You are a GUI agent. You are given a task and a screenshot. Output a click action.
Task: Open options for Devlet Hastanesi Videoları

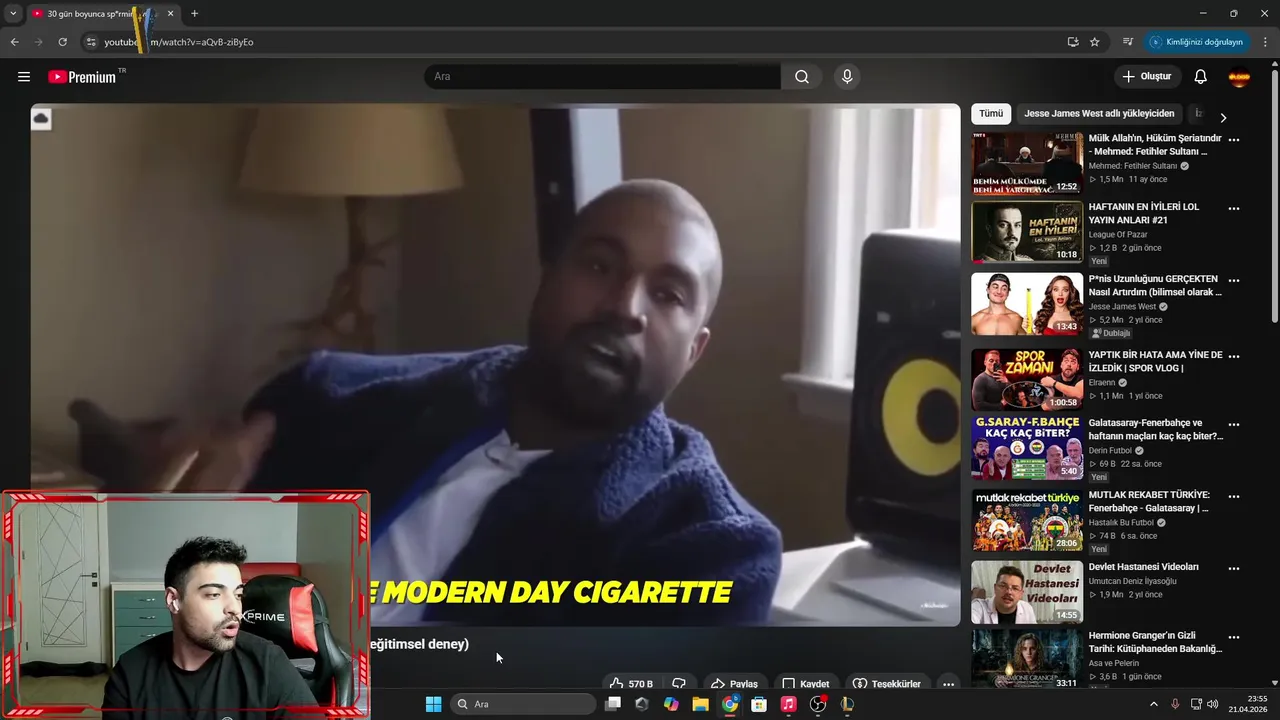(x=1233, y=569)
